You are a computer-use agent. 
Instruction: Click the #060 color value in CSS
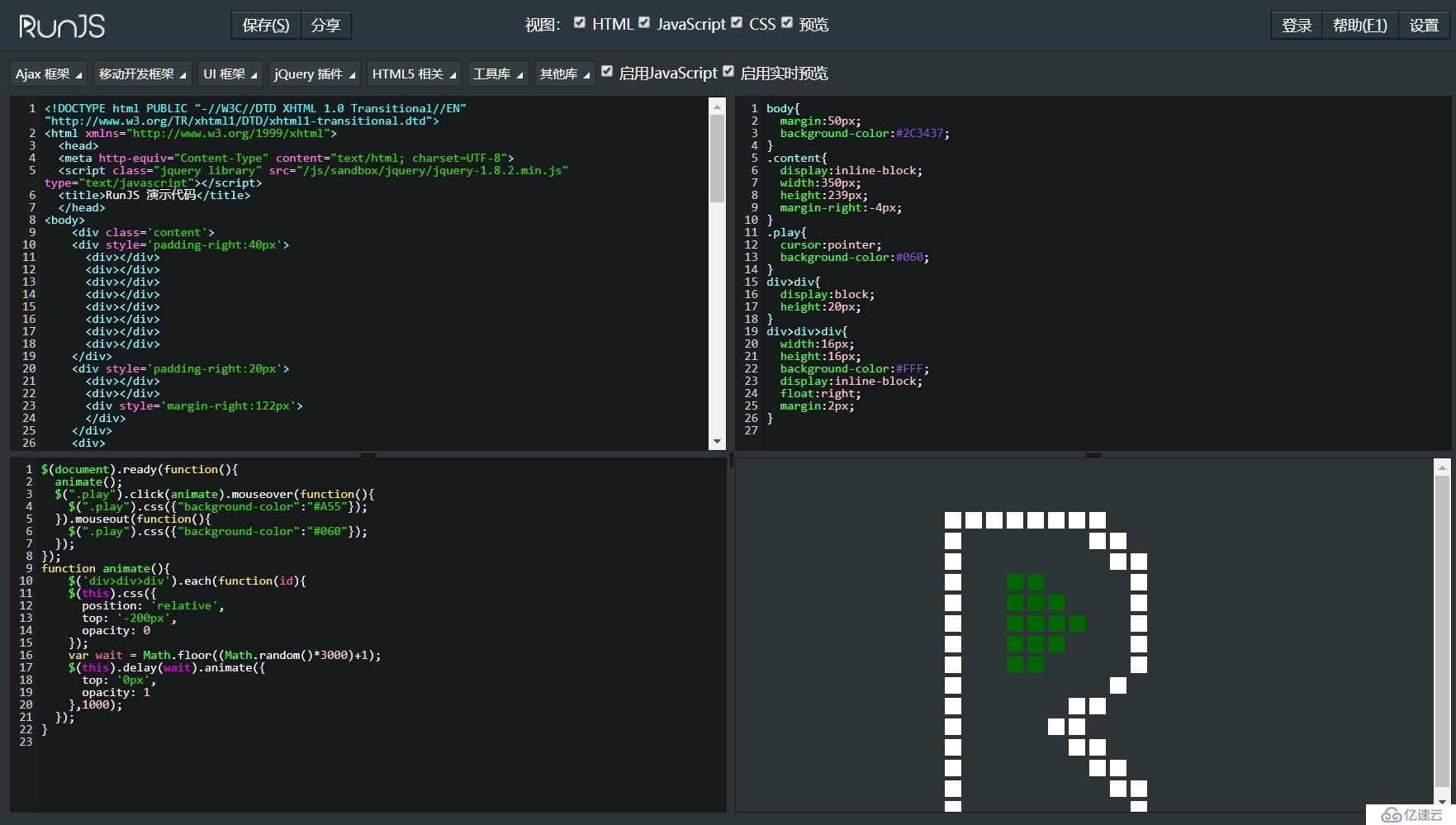tap(909, 257)
